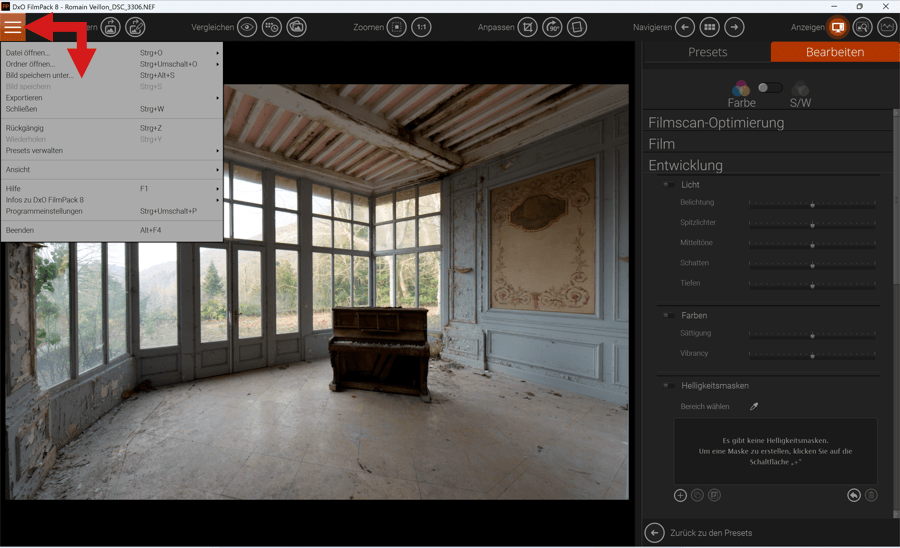Expand the Filmscan-Optimierung section
Screen dimensions: 900x548
point(716,123)
